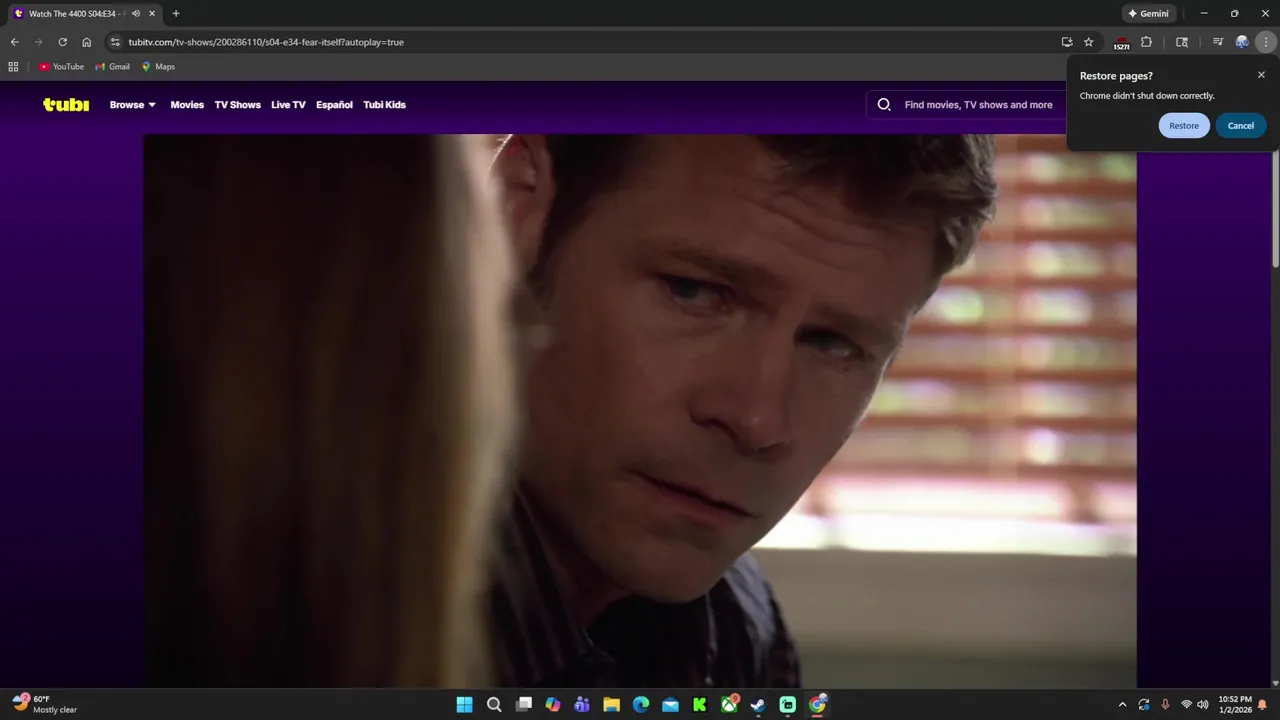Screen dimensions: 1280x720
Task: Expand the Browse dropdown menu
Action: pos(132,105)
